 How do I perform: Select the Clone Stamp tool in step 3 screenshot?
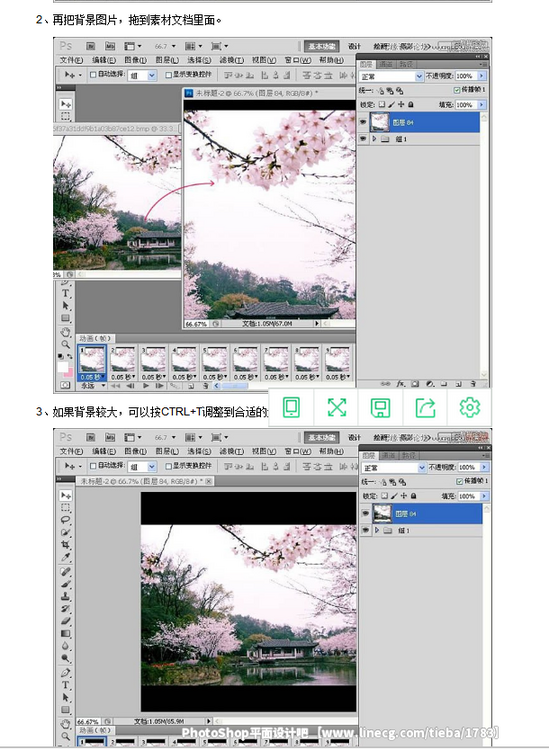66,596
